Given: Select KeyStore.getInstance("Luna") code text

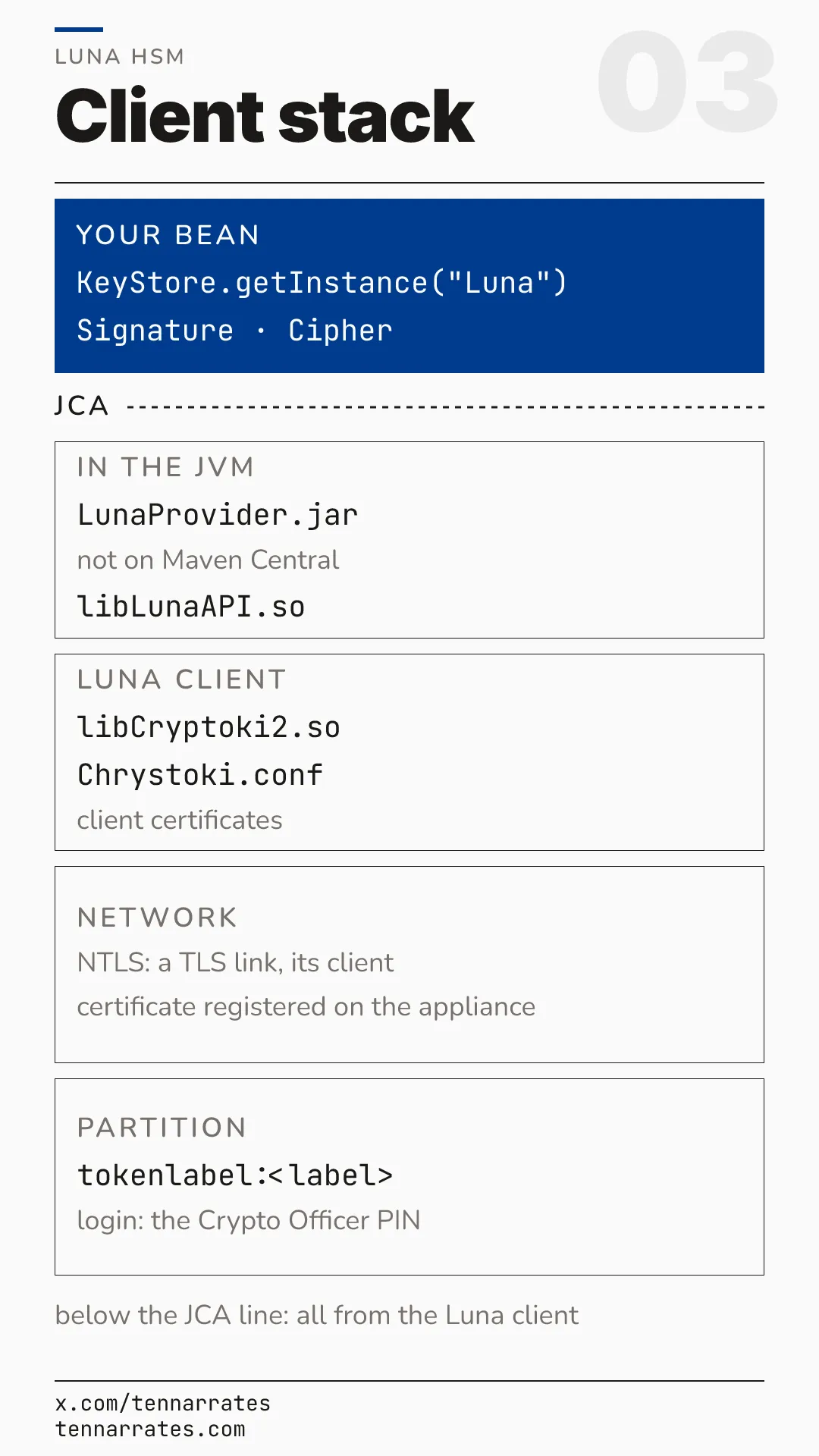Looking at the screenshot, I should (322, 283).
